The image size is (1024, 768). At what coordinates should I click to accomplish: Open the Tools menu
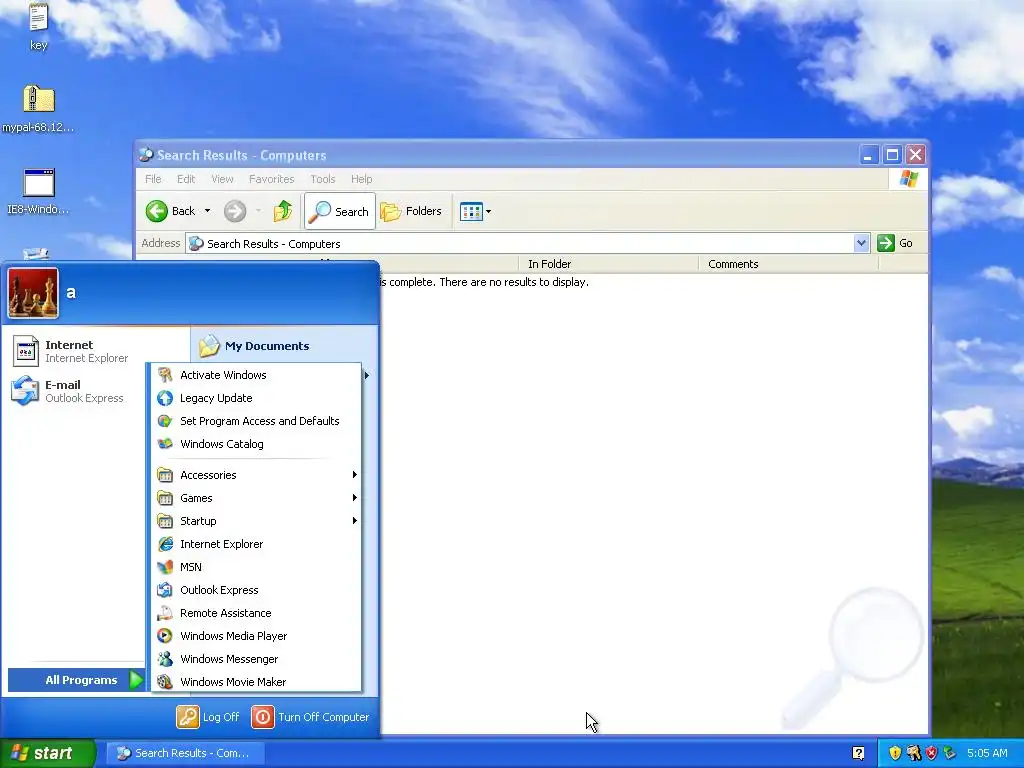323,179
